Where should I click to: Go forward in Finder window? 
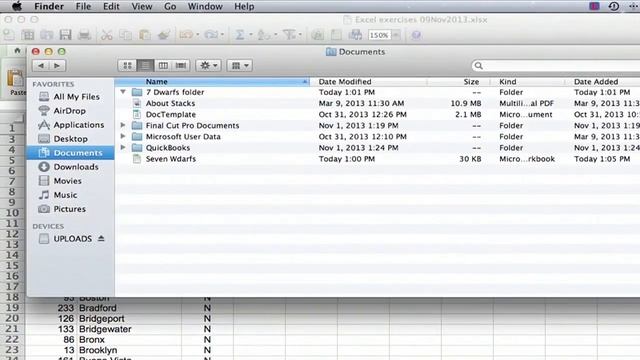(x=57, y=65)
